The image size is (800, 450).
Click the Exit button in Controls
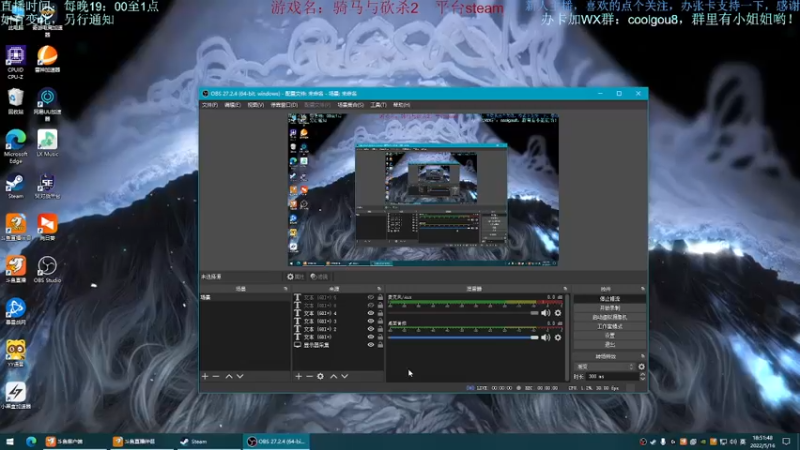click(610, 344)
